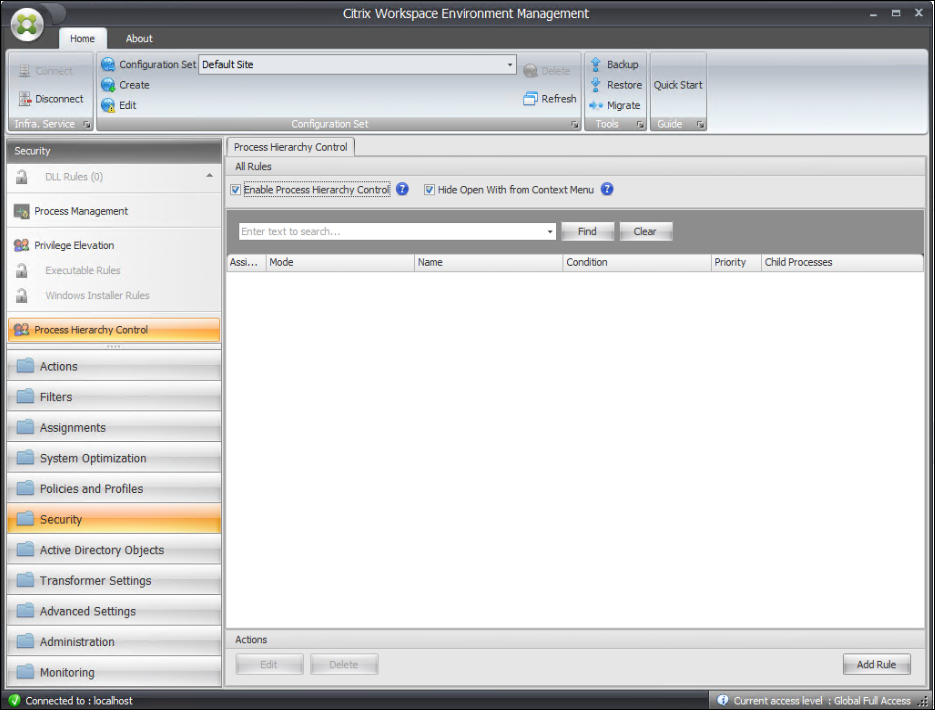Collapse the Security list with the up arrow

[x=209, y=175]
